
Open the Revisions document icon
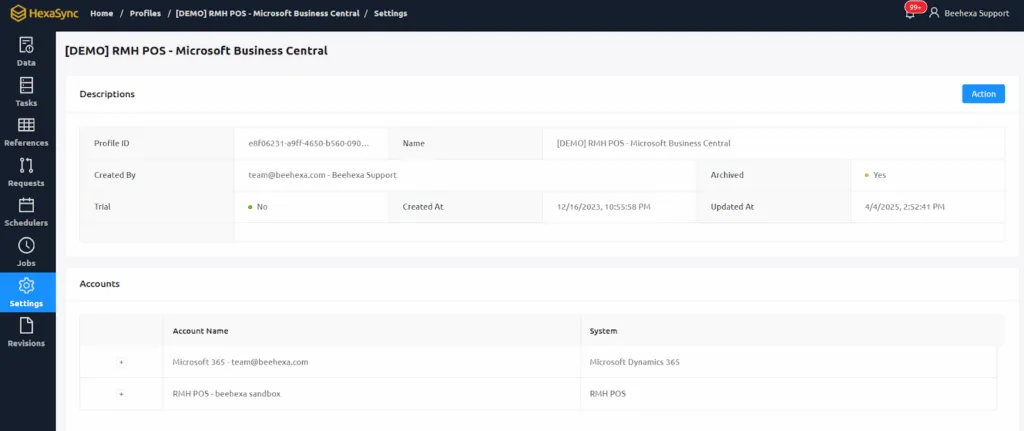pyautogui.click(x=27, y=326)
